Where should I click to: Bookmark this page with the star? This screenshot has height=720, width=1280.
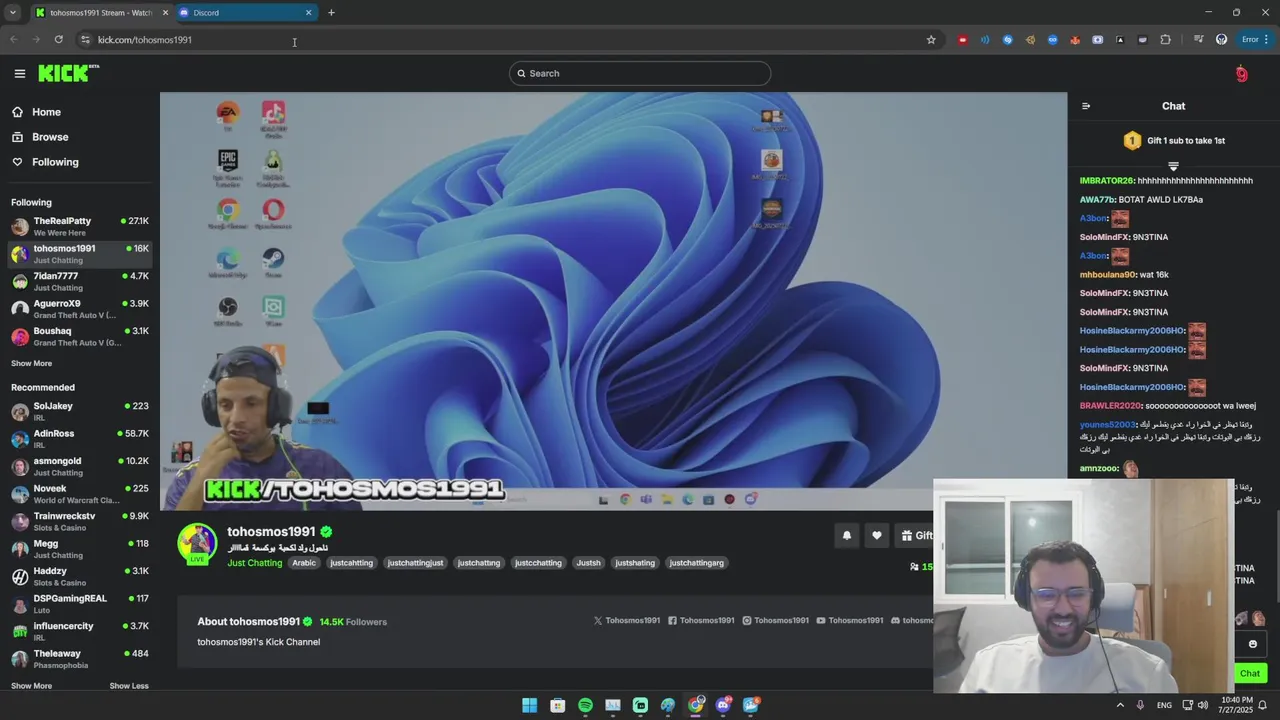tap(931, 40)
